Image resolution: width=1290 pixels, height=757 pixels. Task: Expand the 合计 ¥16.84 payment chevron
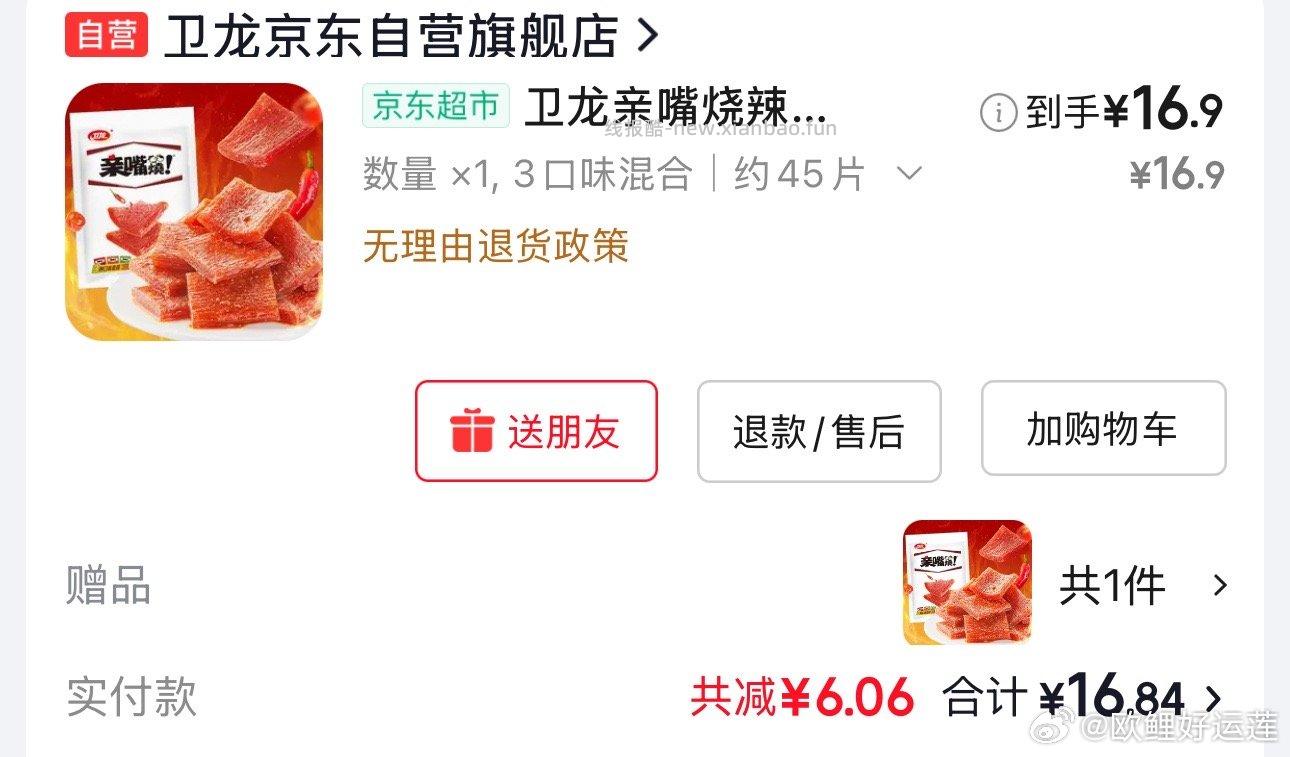tap(1213, 697)
